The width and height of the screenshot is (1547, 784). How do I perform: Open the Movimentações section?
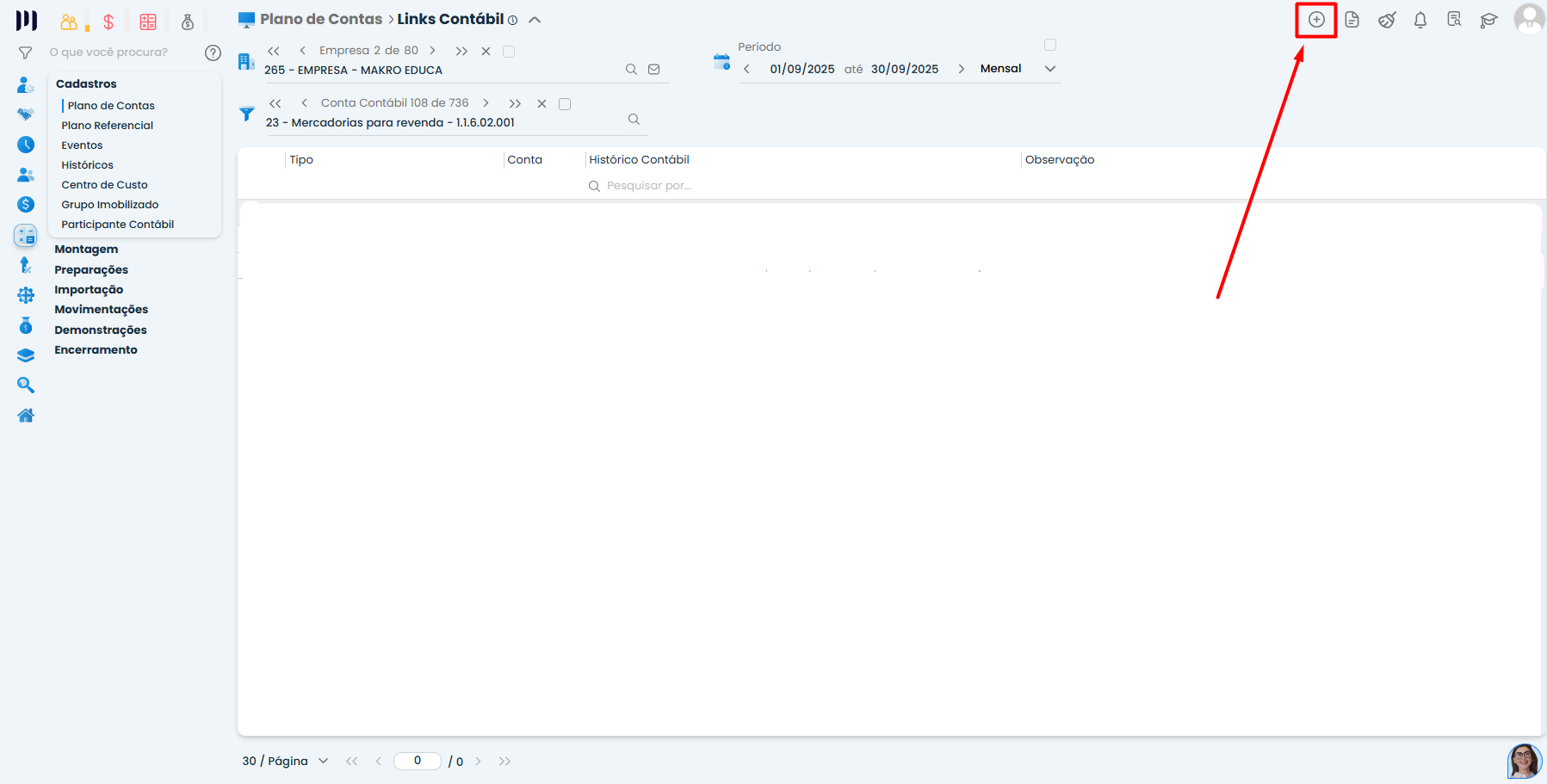[101, 310]
